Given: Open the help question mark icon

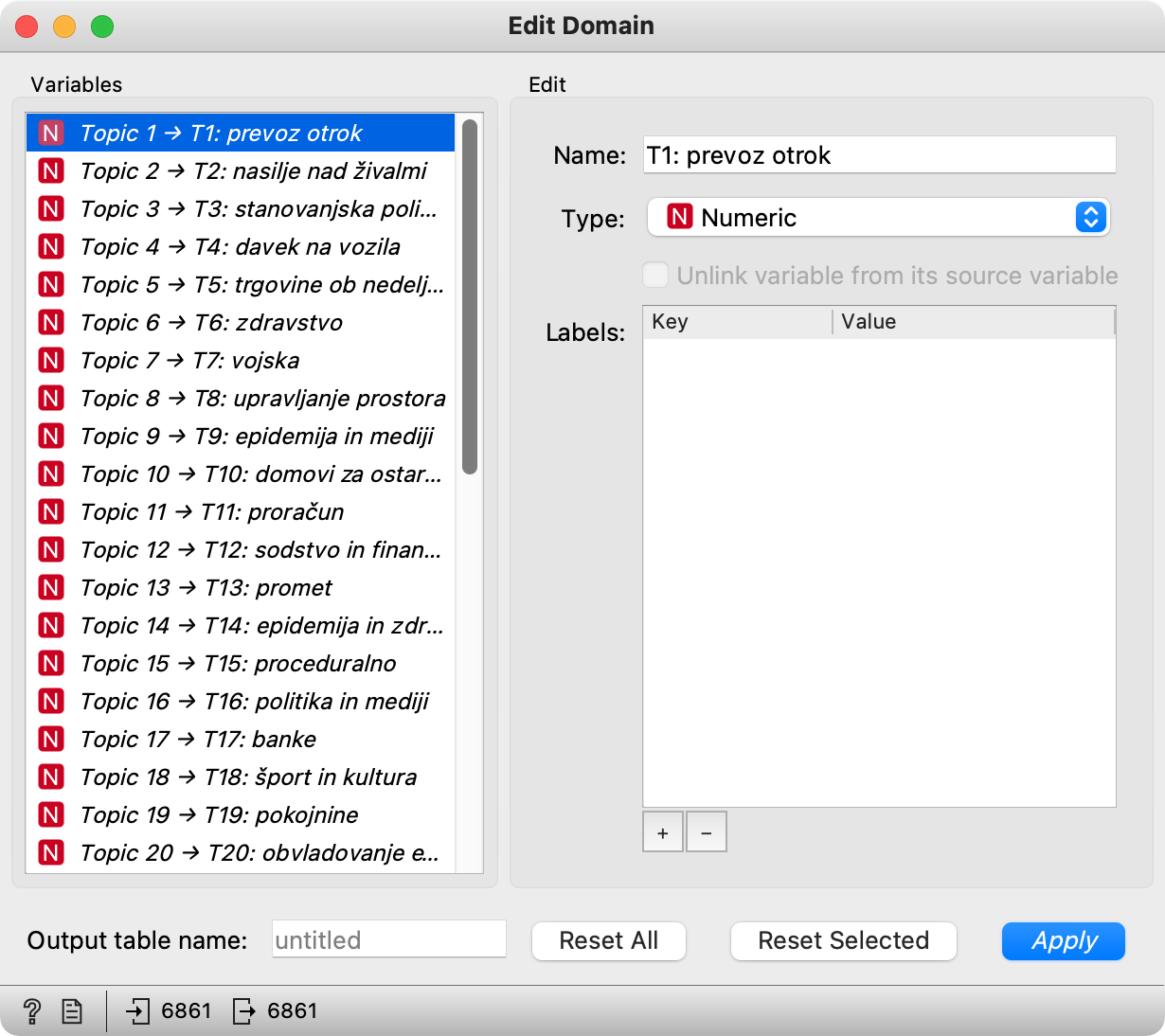Looking at the screenshot, I should [x=31, y=1011].
